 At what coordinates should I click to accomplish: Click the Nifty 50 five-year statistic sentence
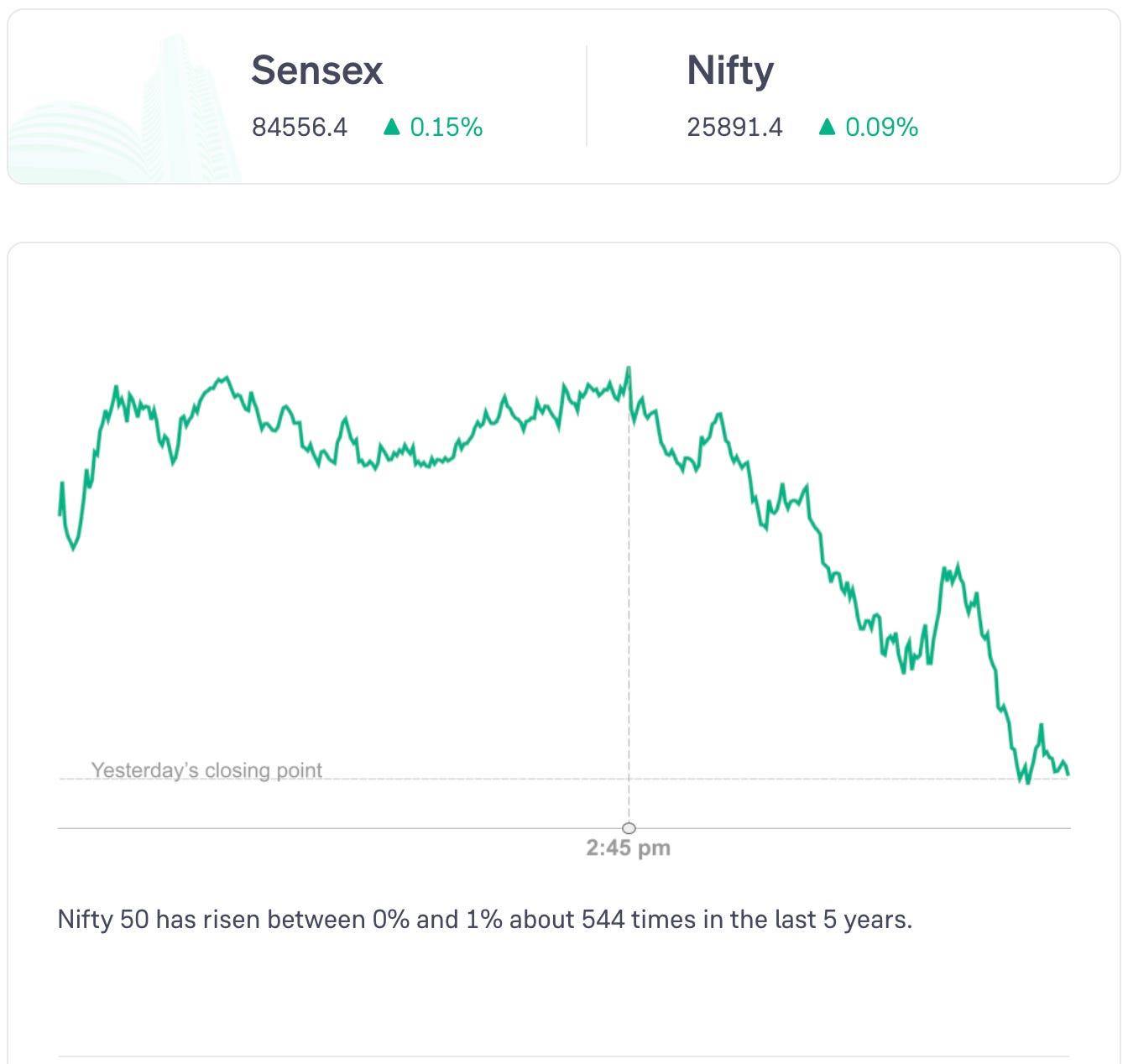484,920
